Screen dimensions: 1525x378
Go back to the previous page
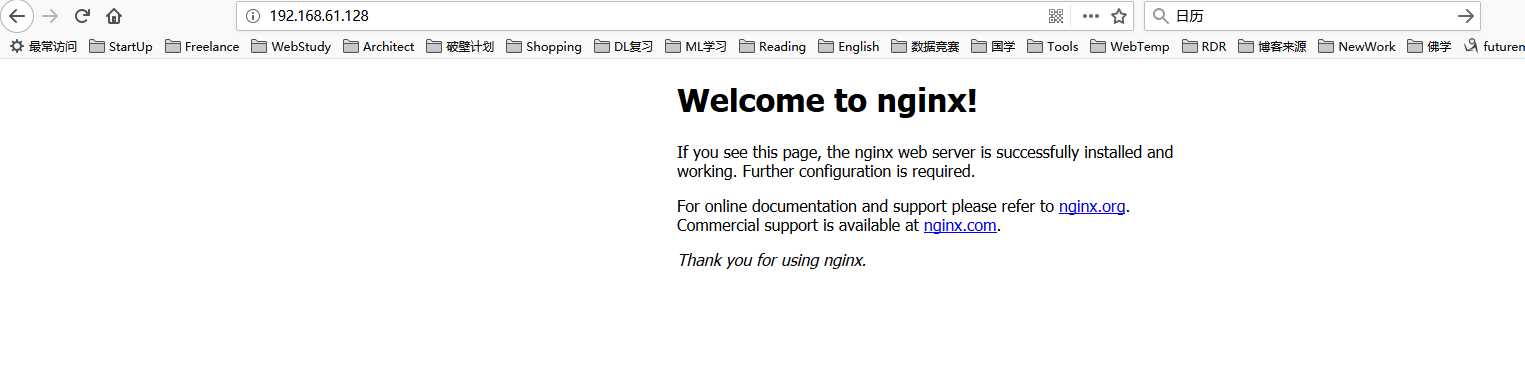tap(17, 16)
